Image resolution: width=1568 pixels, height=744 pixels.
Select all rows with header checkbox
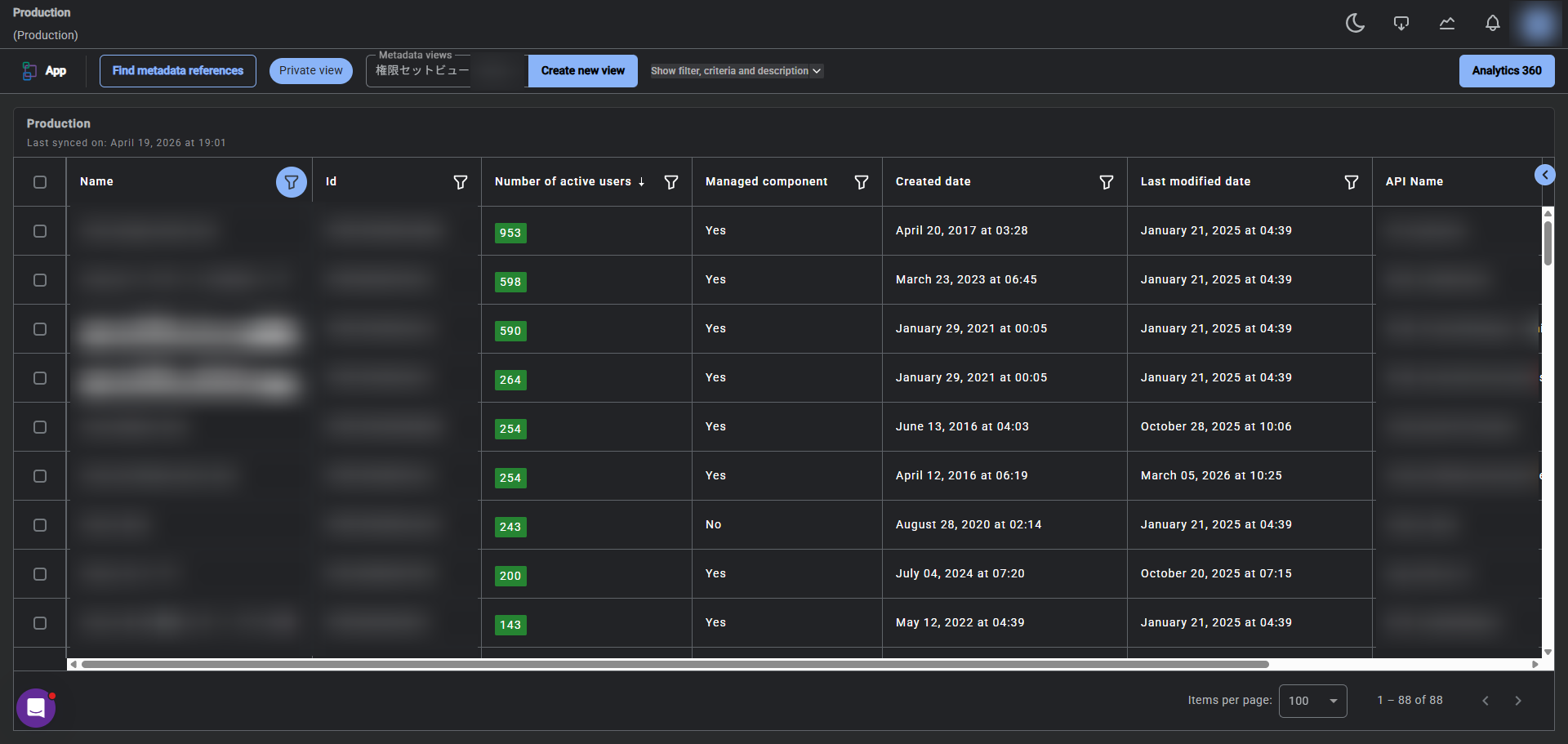click(40, 182)
